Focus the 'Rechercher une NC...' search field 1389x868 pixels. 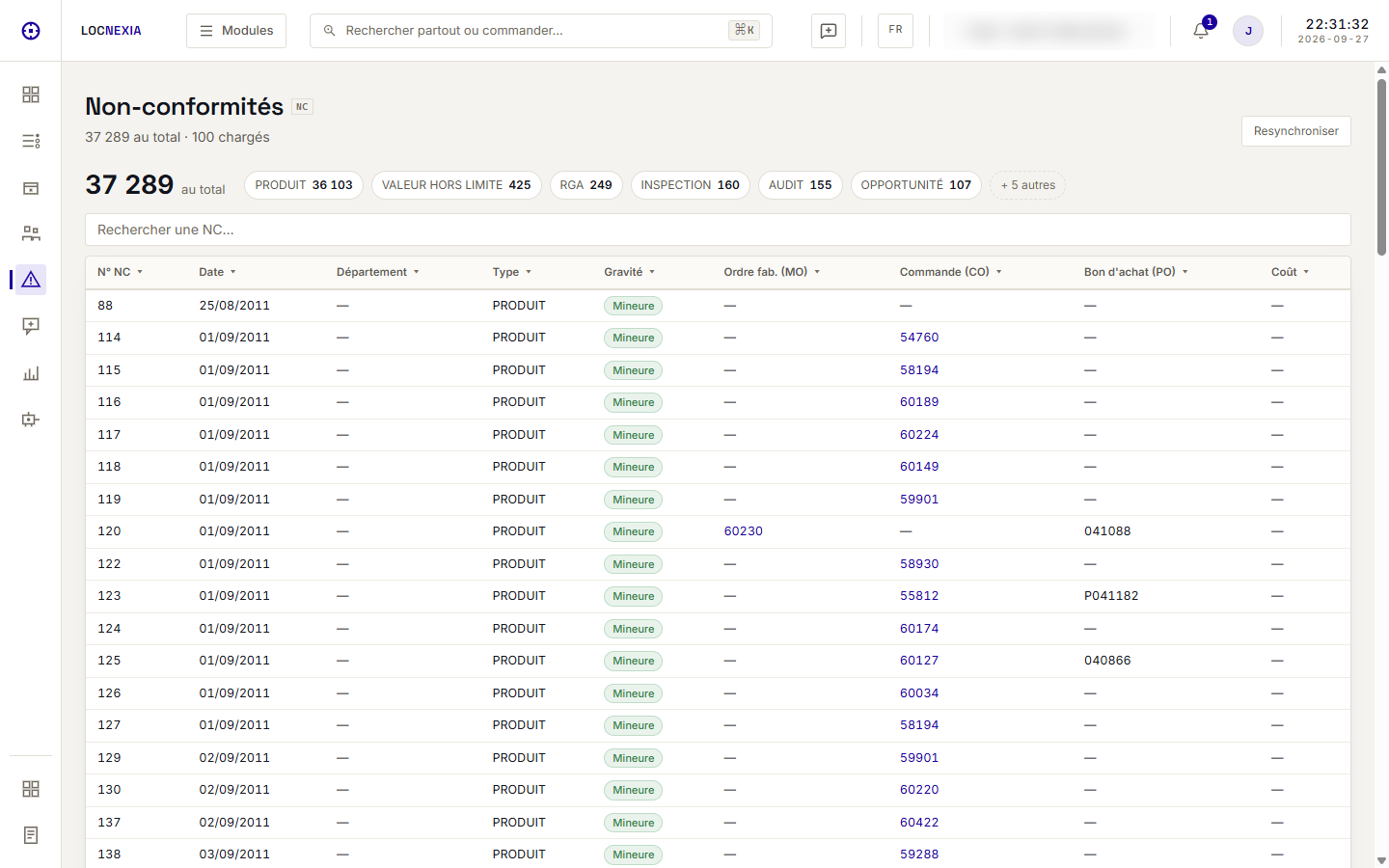(718, 230)
